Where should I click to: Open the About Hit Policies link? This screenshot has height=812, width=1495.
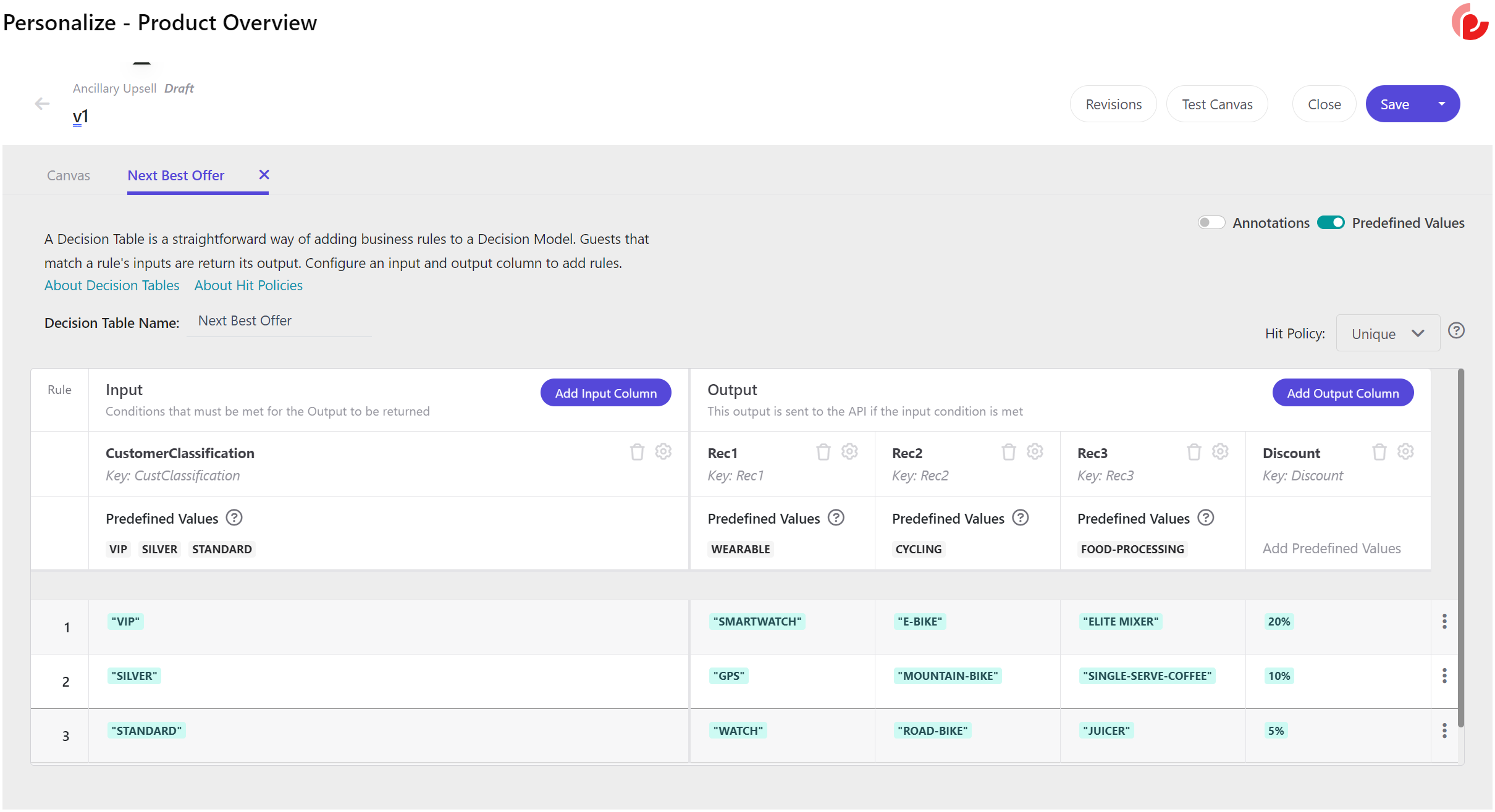248,285
